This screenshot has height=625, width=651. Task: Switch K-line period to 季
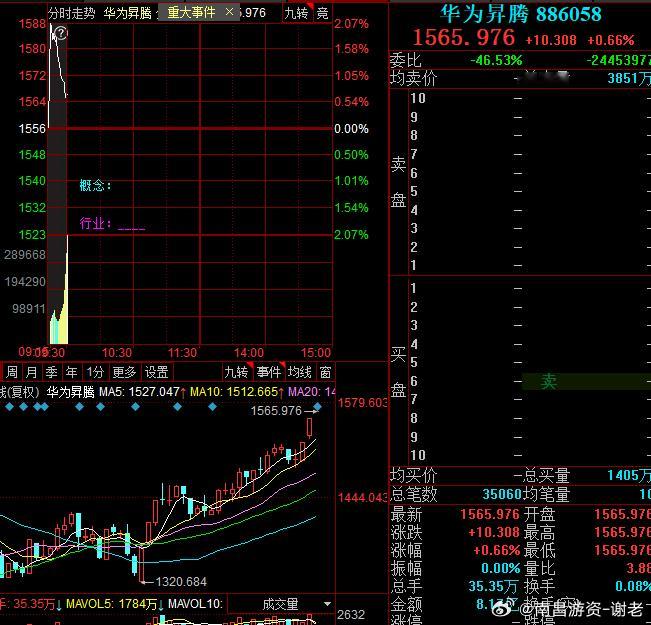(x=51, y=372)
